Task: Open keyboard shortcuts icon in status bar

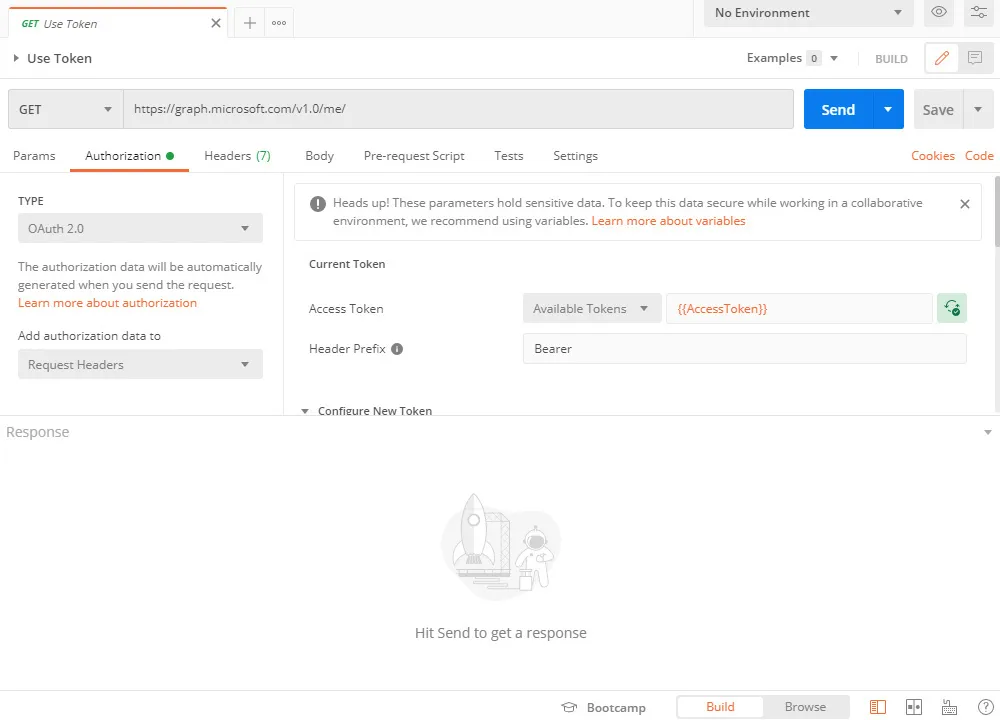Action: point(950,707)
